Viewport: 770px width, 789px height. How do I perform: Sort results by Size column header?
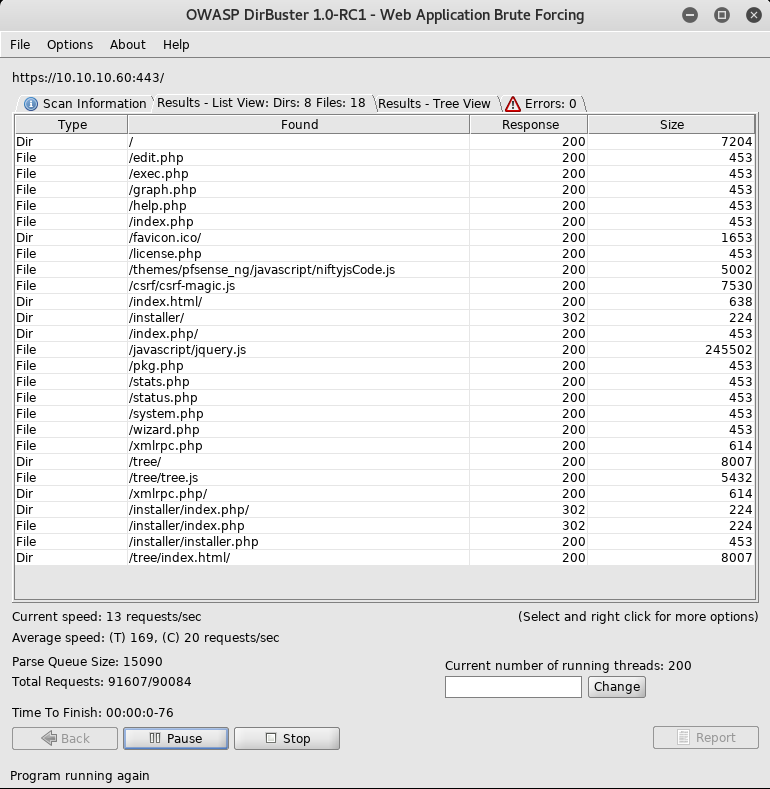click(x=672, y=125)
